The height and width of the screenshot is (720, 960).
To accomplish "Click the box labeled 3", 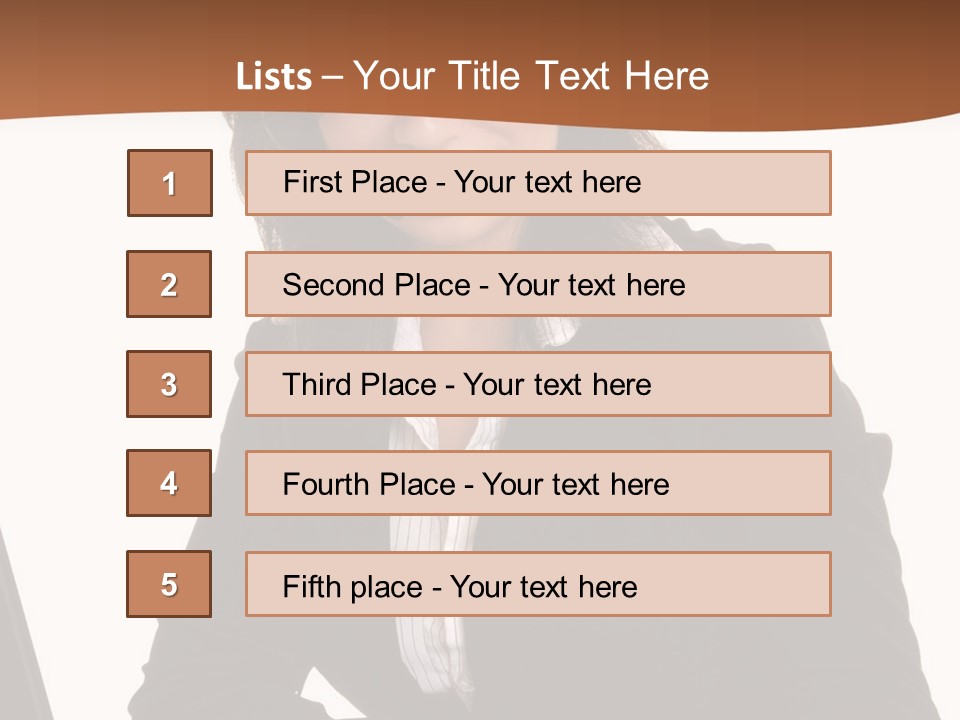I will click(169, 384).
